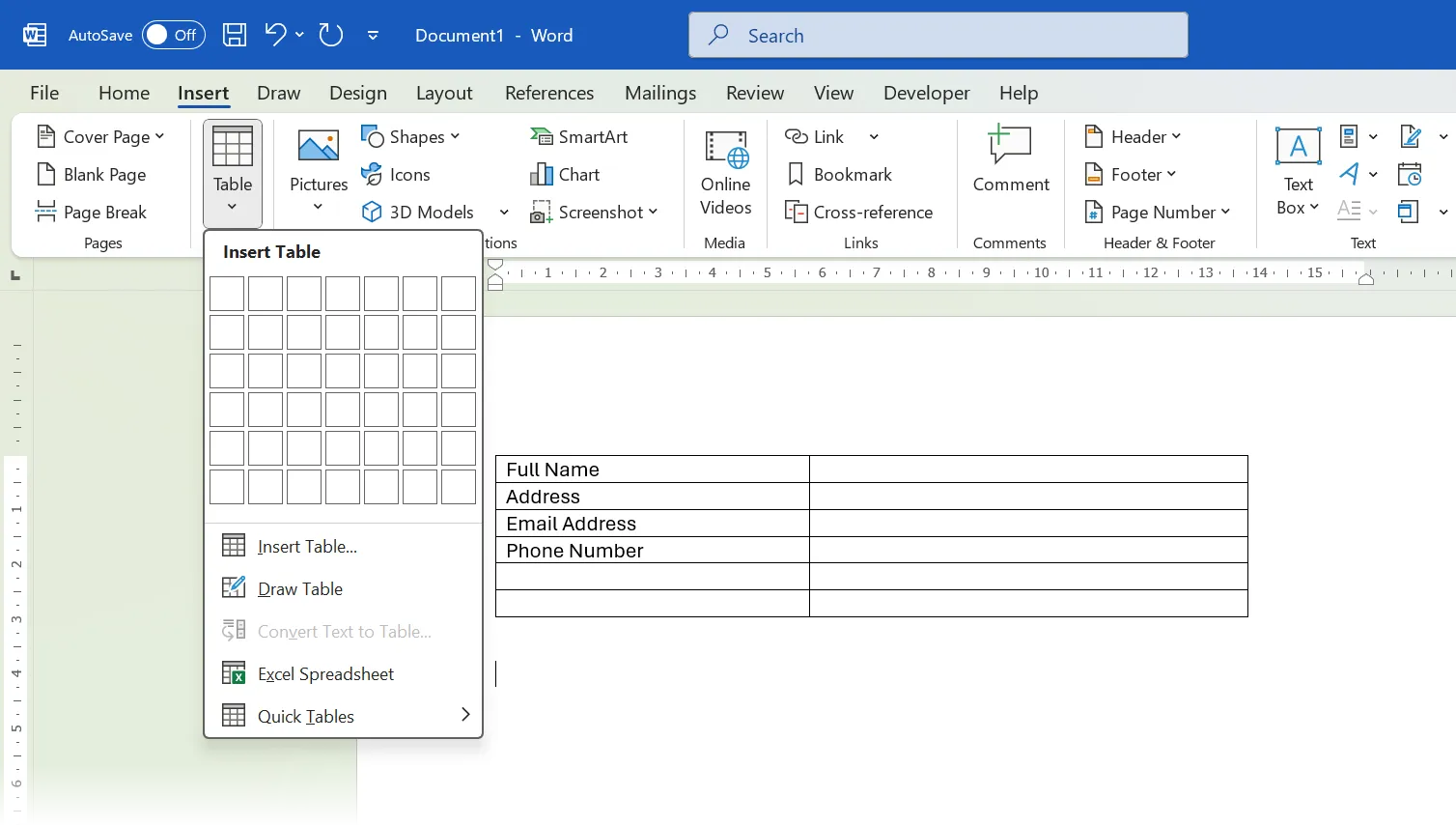Open Online Videos
This screenshot has width=1456, height=826.
click(725, 174)
